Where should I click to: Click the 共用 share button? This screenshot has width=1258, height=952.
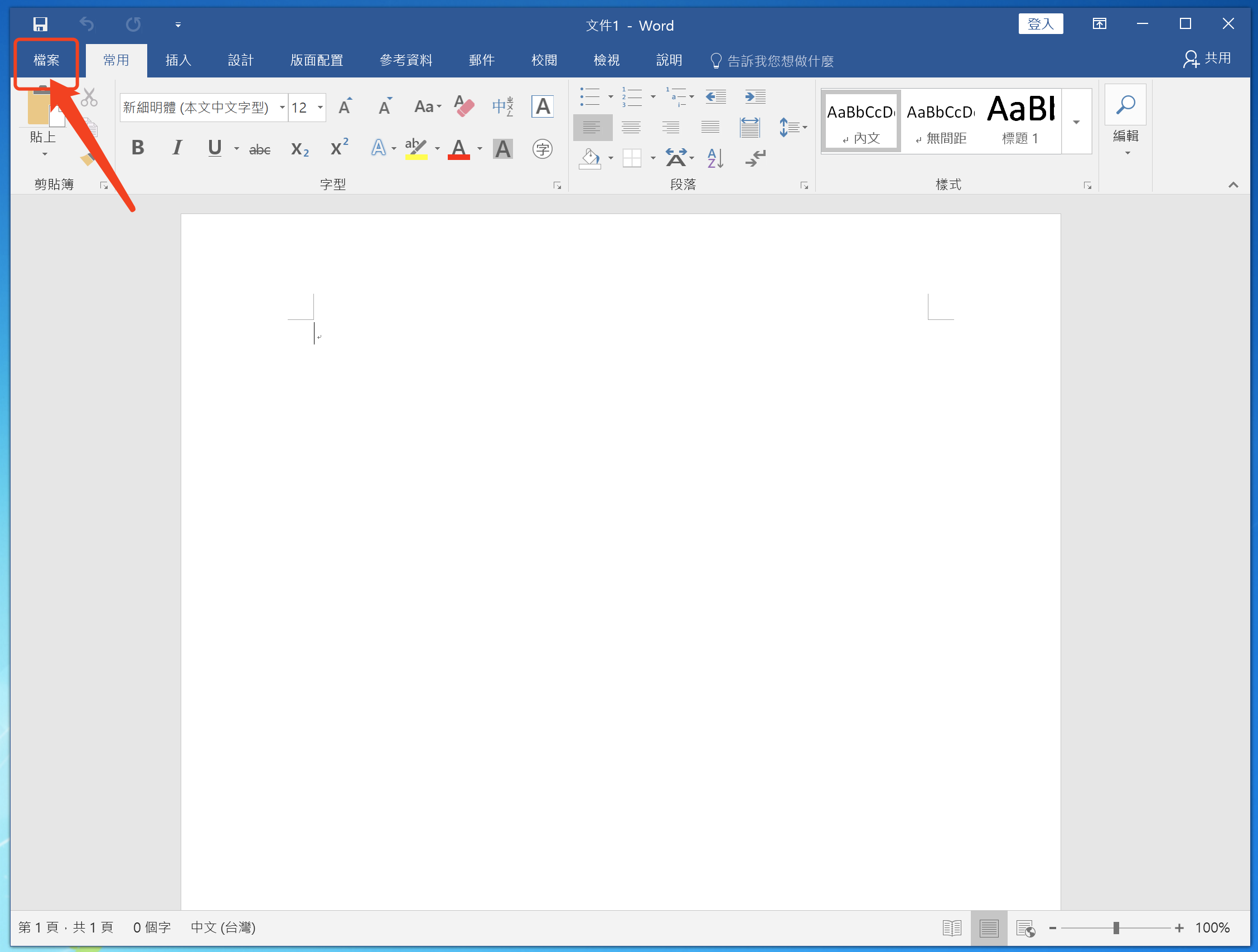click(1207, 59)
